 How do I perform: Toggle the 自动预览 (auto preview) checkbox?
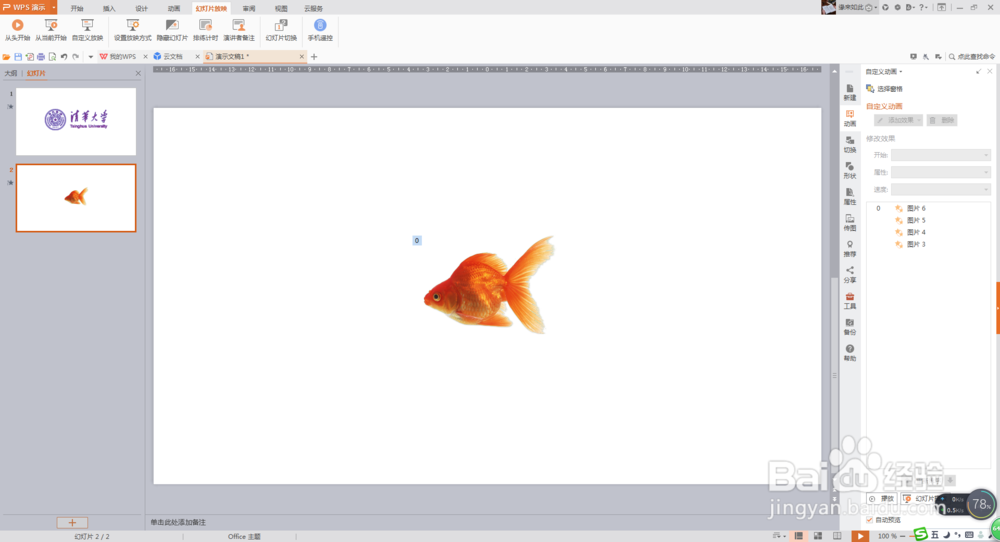point(870,520)
